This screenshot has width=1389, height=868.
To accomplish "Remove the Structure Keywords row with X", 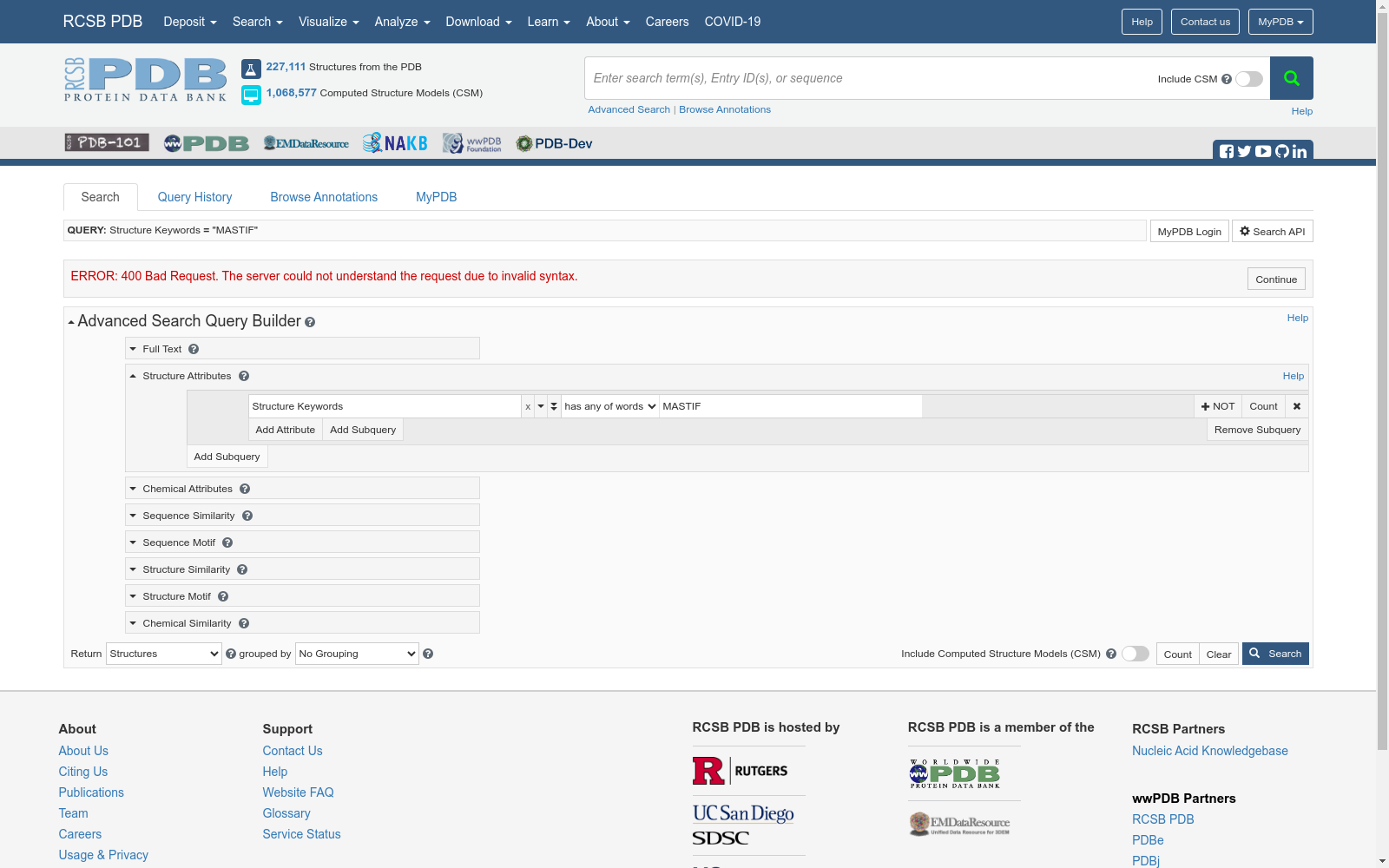I will pos(1297,406).
